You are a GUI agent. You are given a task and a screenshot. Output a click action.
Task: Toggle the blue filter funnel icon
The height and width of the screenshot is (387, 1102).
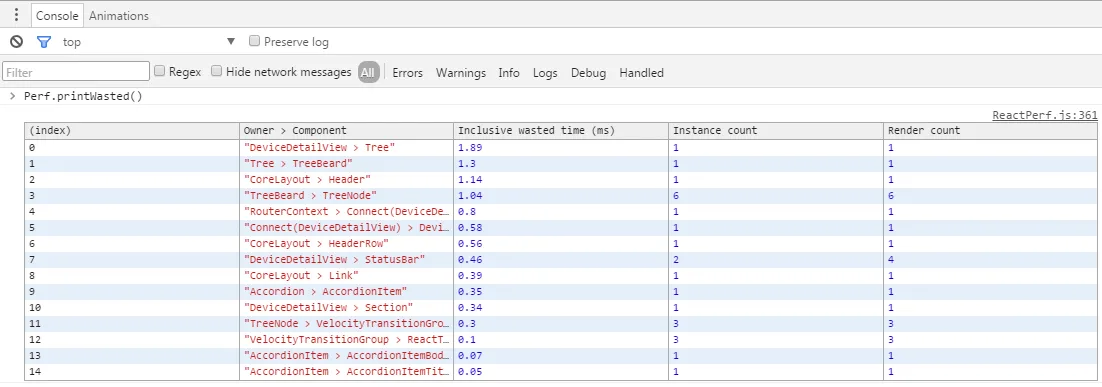click(x=44, y=42)
